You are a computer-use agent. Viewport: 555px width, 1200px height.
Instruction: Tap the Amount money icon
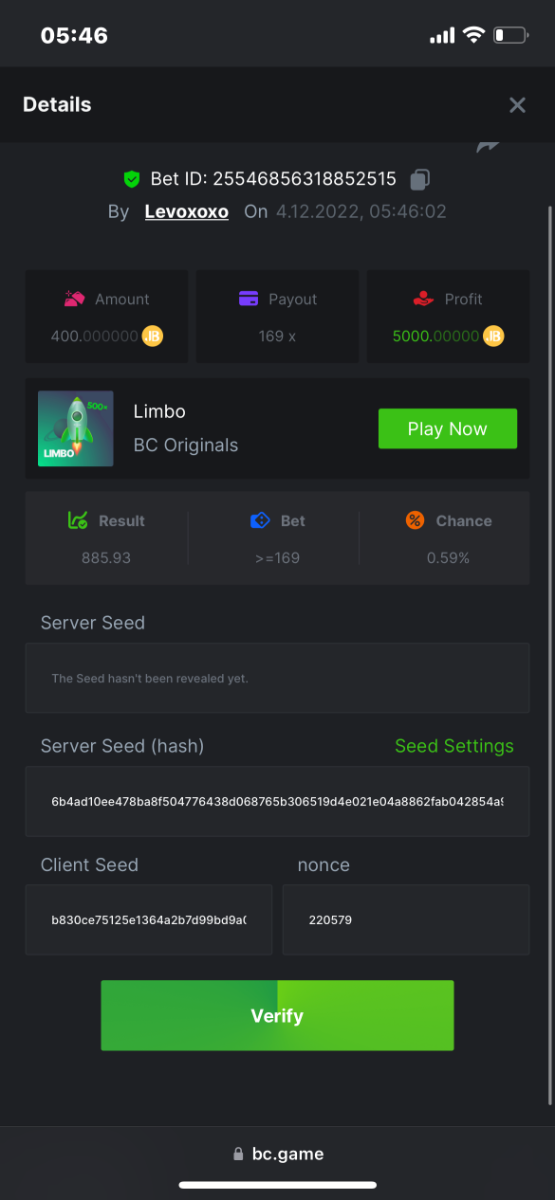[x=74, y=298]
